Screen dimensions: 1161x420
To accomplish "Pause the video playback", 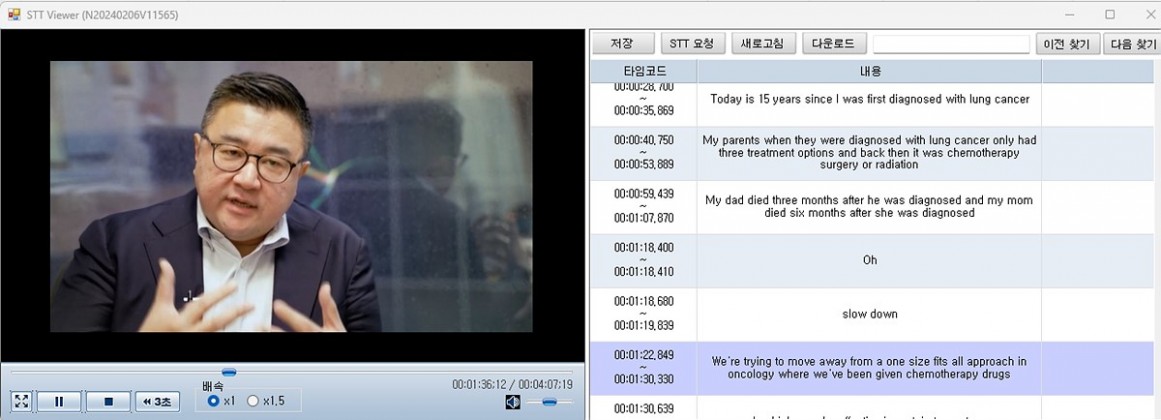I will (x=59, y=401).
